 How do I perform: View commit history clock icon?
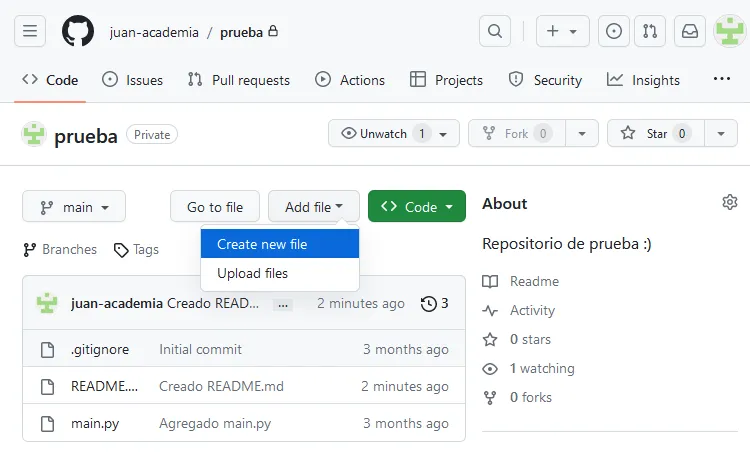pyautogui.click(x=434, y=303)
